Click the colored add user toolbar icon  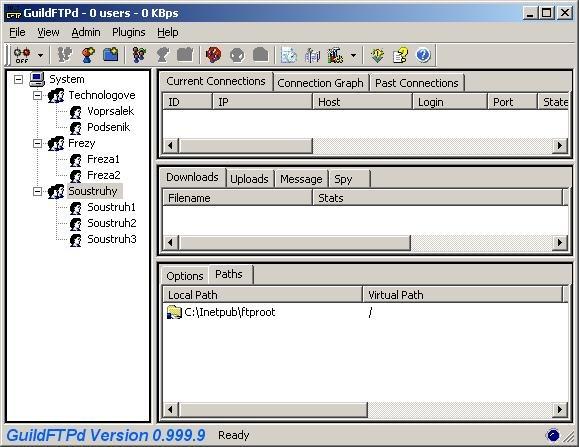(x=88, y=55)
